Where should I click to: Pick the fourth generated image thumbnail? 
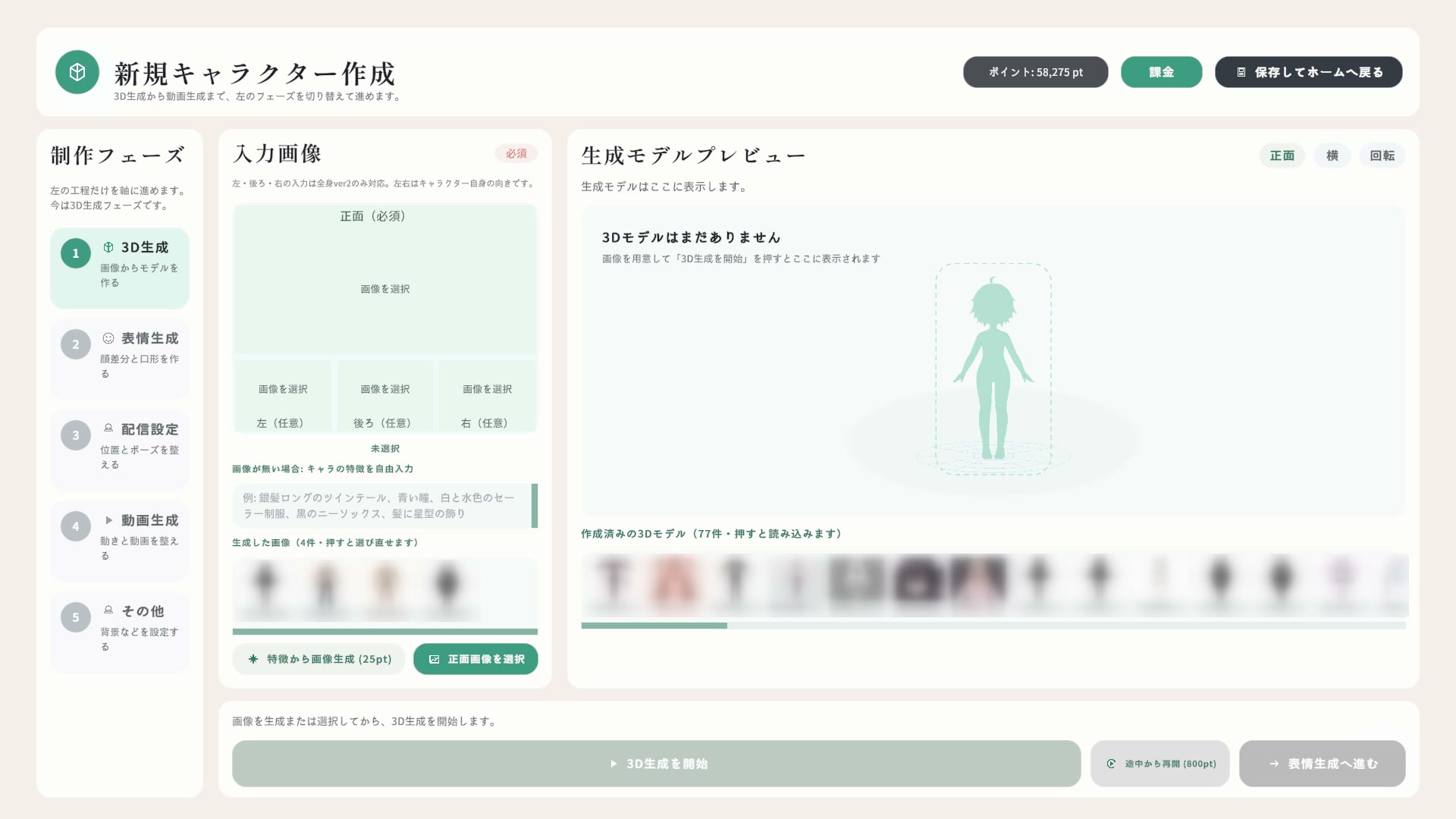(x=447, y=589)
